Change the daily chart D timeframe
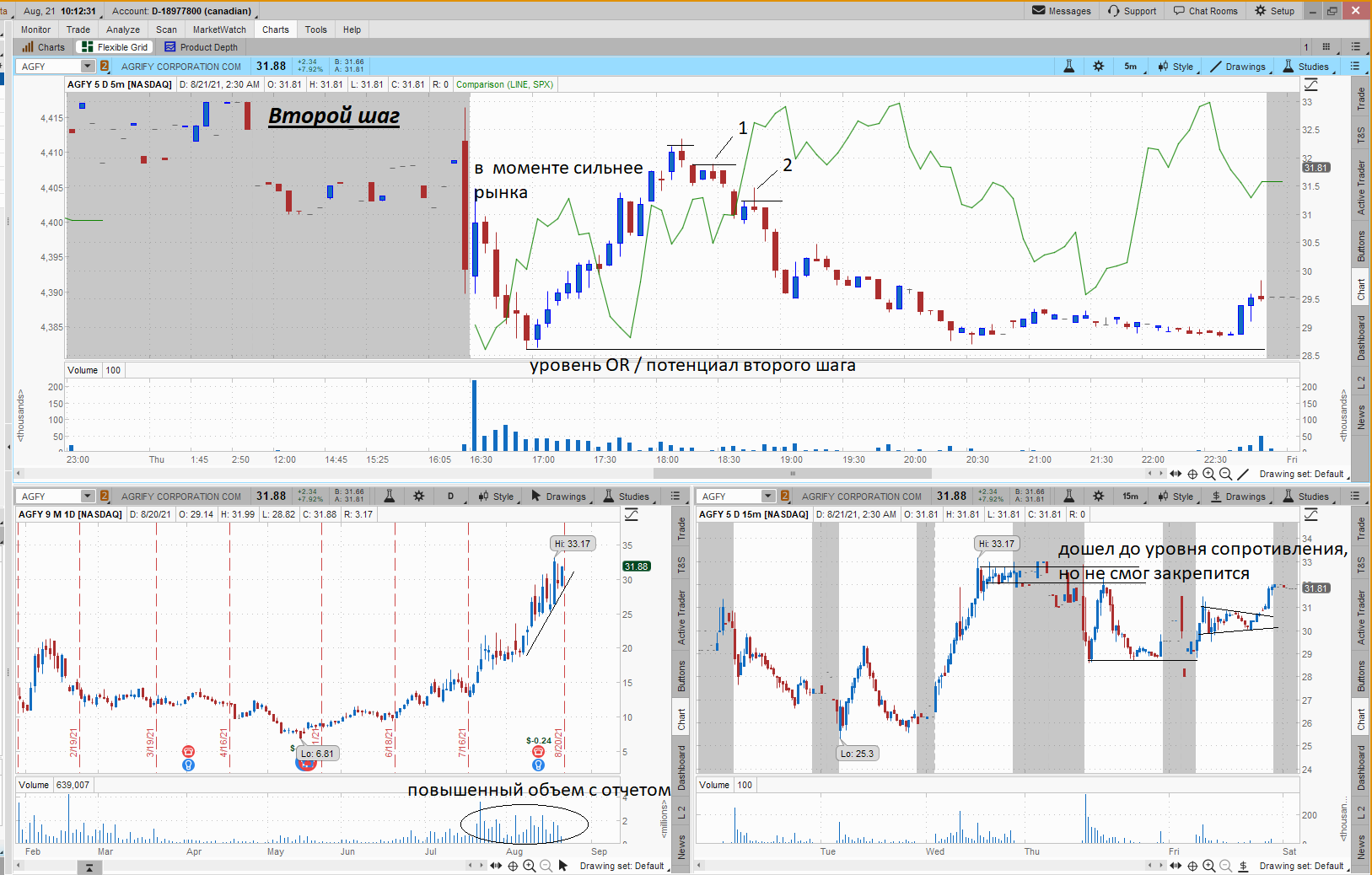The image size is (1372, 875). pos(451,497)
